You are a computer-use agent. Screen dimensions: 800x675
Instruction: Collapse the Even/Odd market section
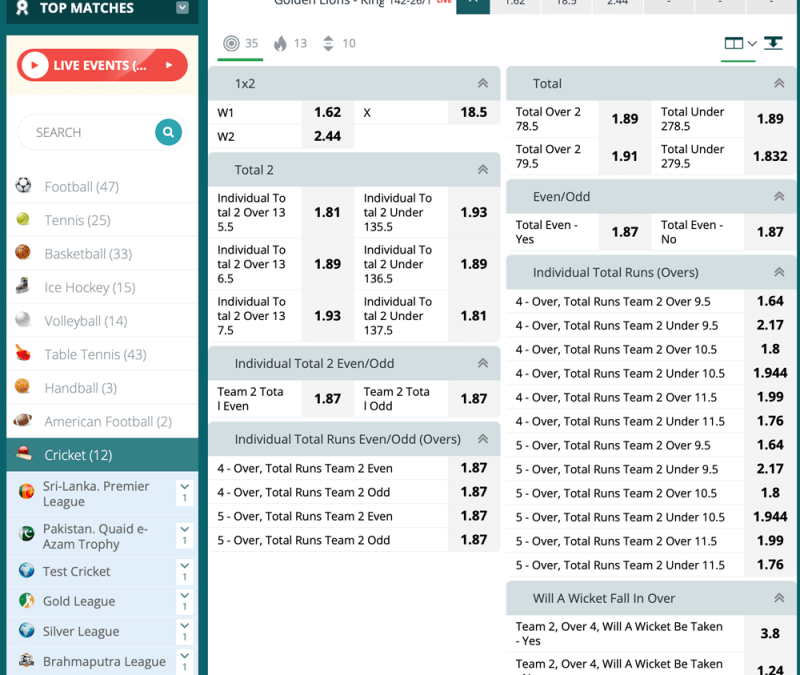pos(779,196)
